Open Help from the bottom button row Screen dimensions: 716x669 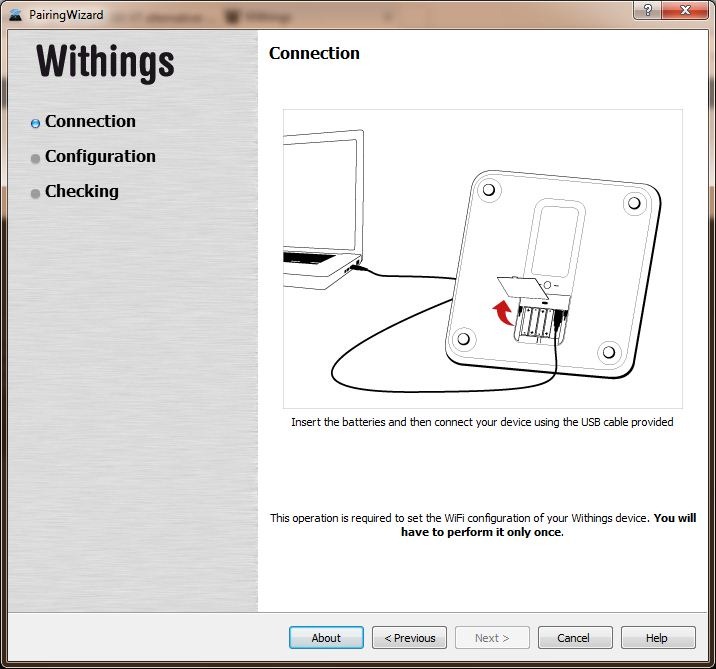click(658, 637)
